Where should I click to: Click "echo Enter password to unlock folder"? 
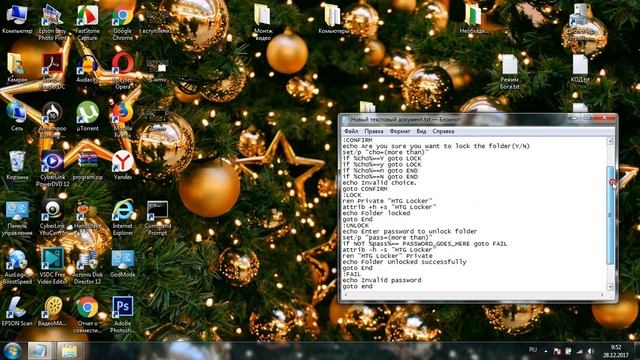(409, 231)
